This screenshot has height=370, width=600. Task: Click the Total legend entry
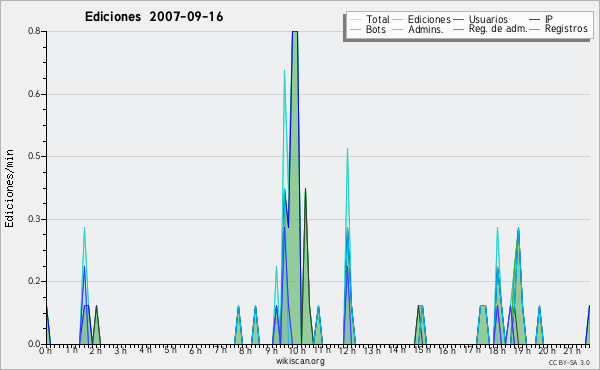click(370, 19)
